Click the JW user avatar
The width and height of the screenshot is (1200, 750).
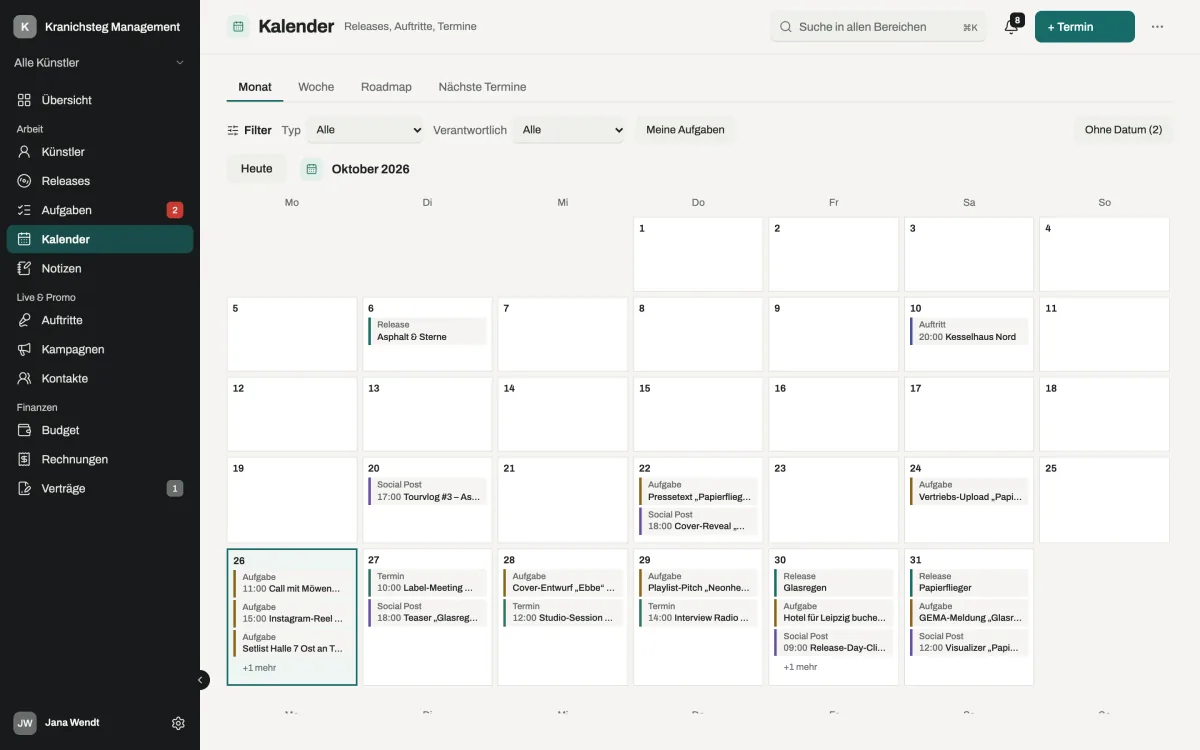(25, 723)
